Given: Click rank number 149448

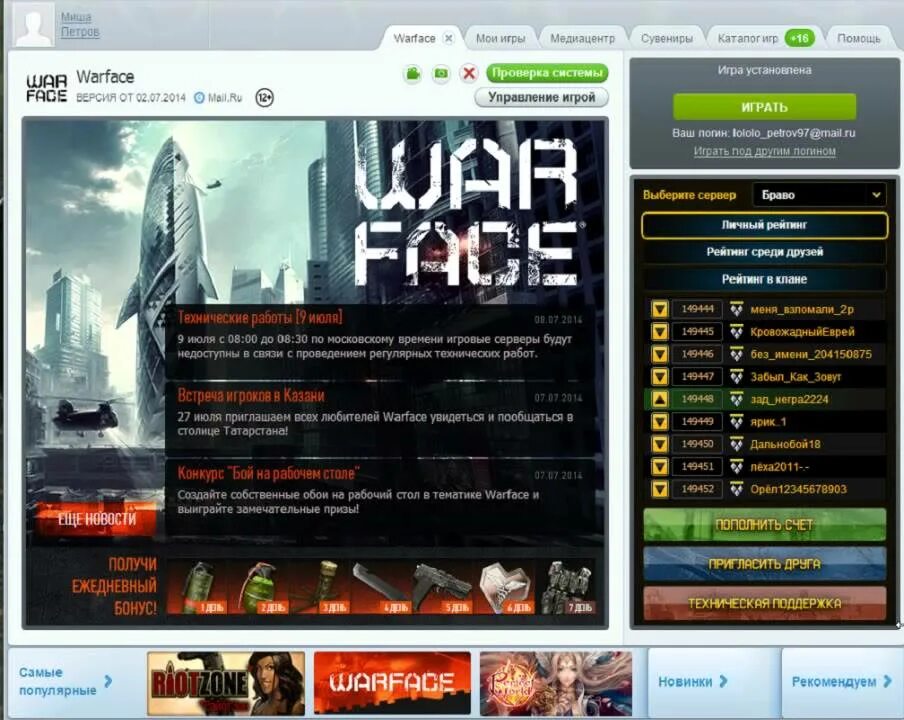Looking at the screenshot, I should 697,399.
